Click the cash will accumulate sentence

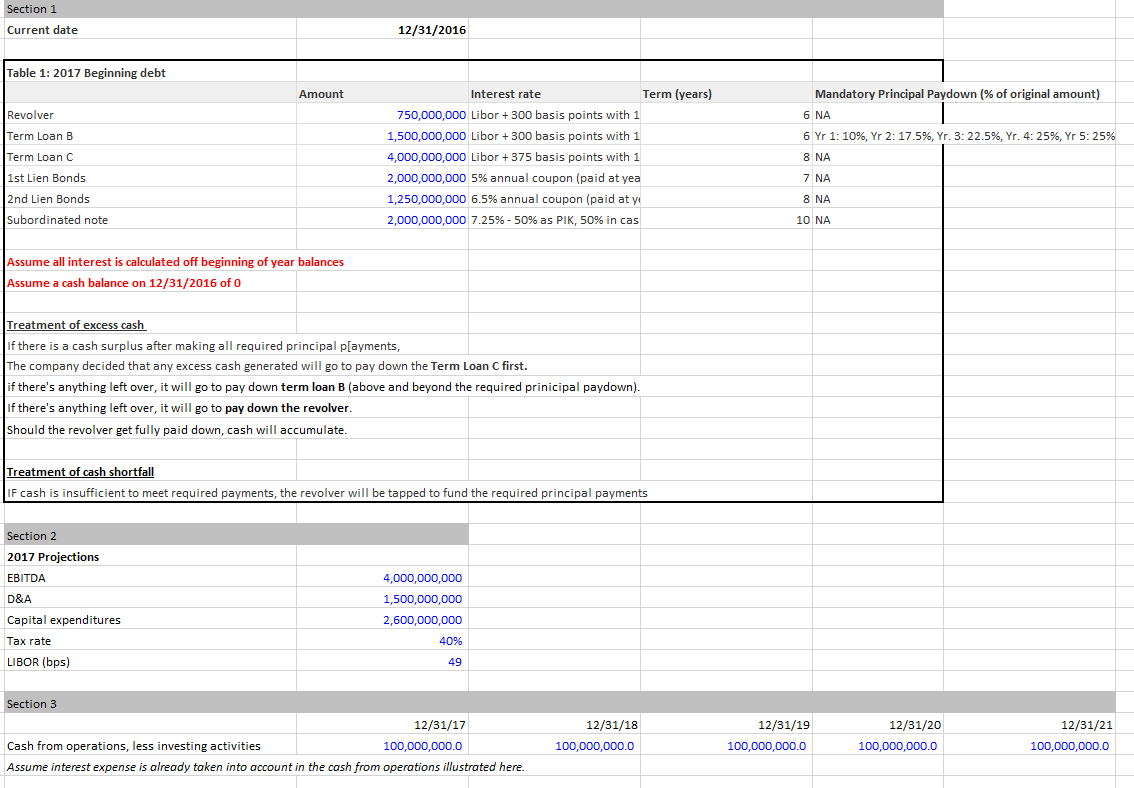177,429
